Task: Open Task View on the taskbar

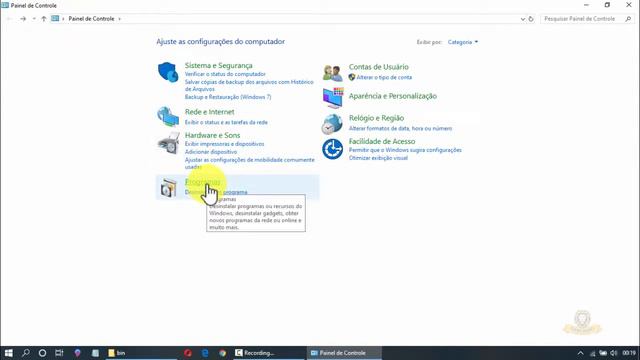Action: pos(59,353)
